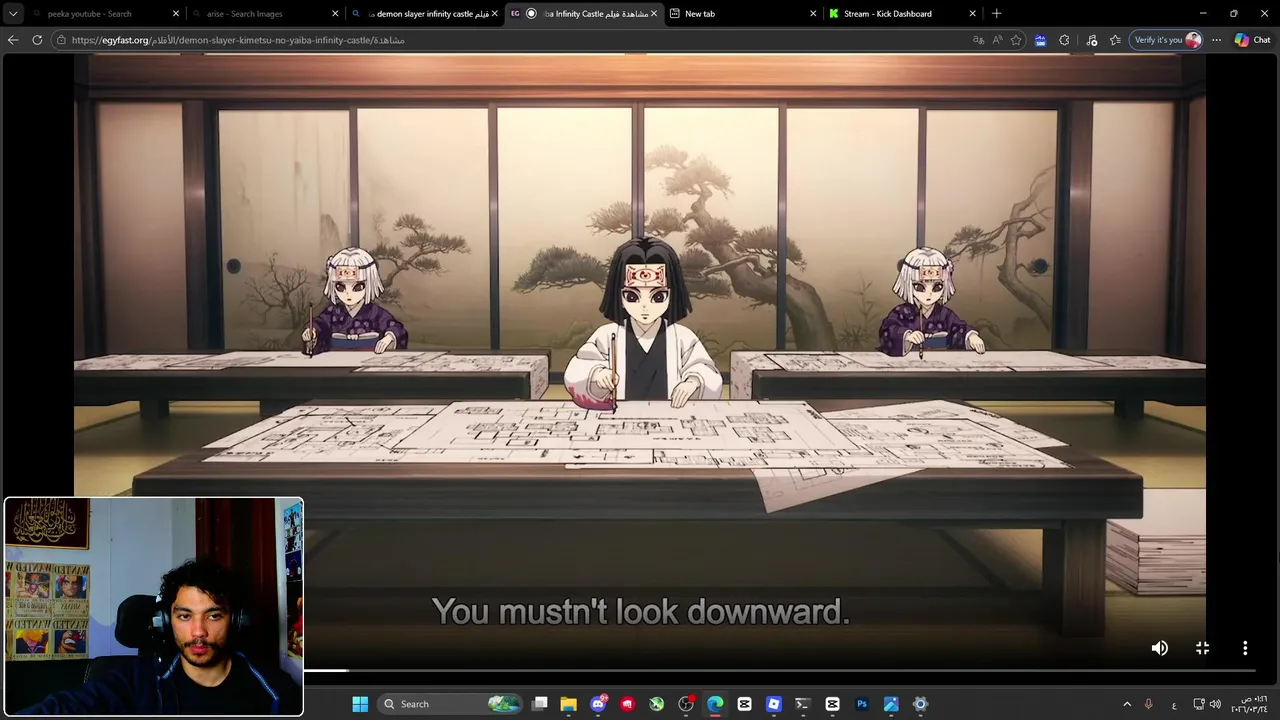Open the media control music-note icon
The height and width of the screenshot is (720, 1280).
point(1091,40)
